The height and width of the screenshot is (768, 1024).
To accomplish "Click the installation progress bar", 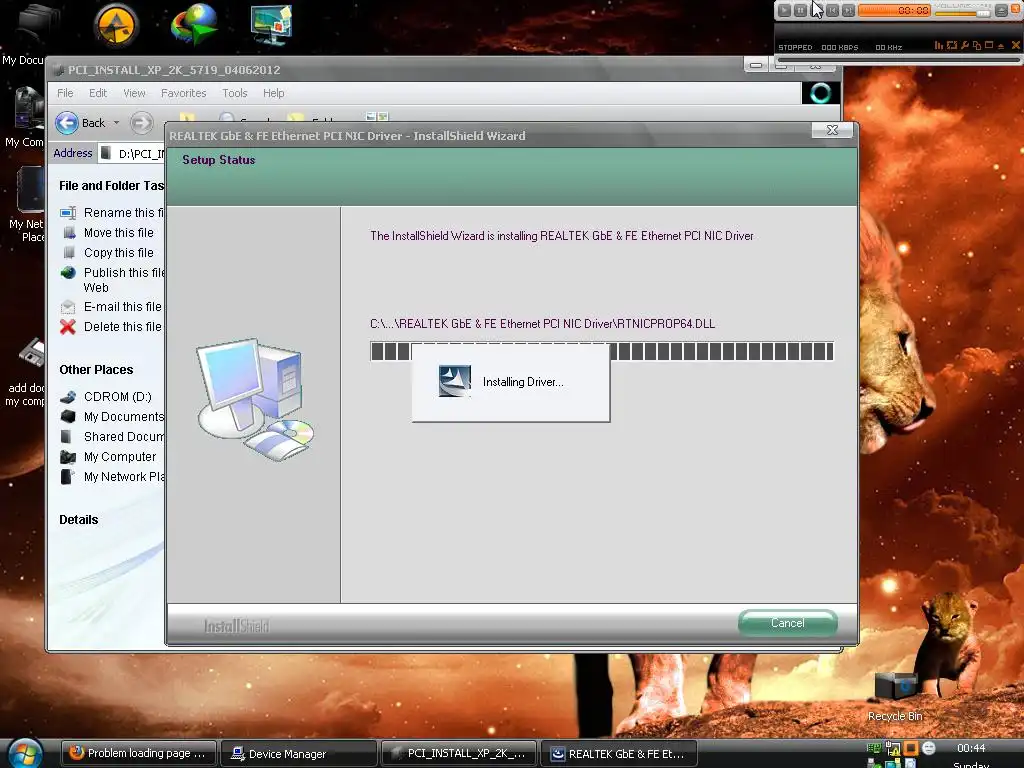I will pyautogui.click(x=601, y=351).
